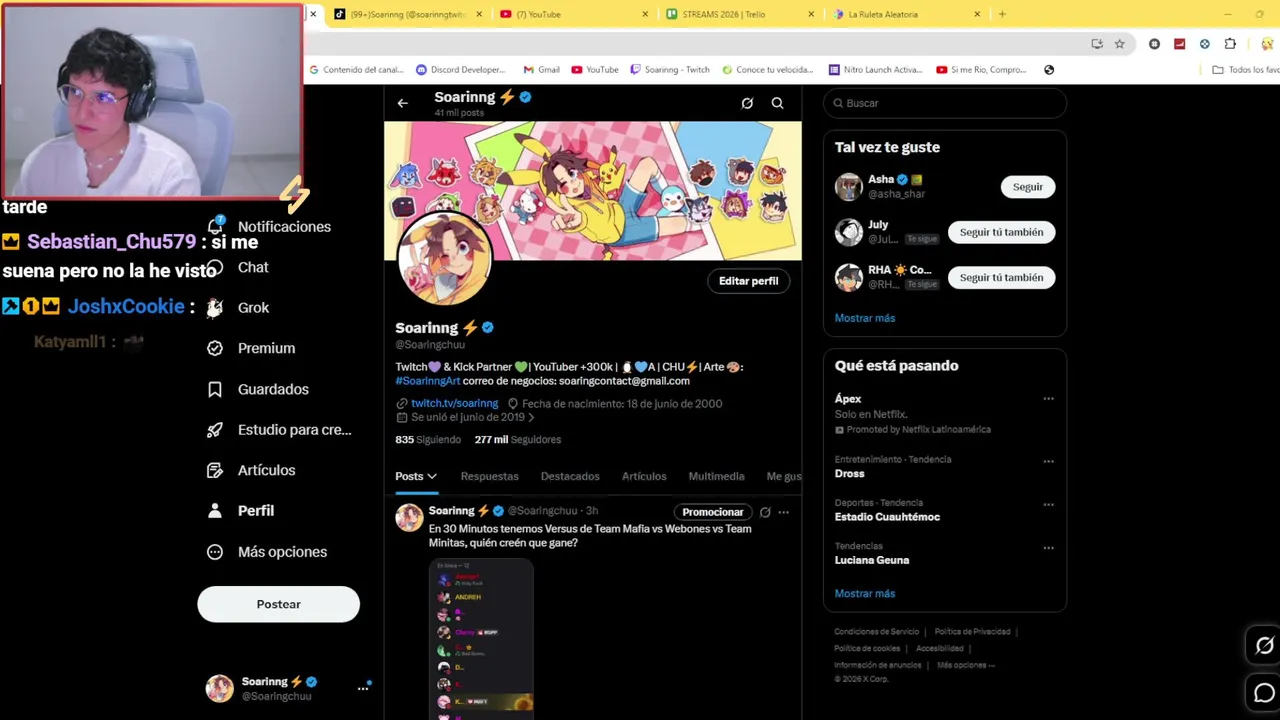Open floating messages bubble at bottom right
The width and height of the screenshot is (1280, 720).
point(1264,693)
